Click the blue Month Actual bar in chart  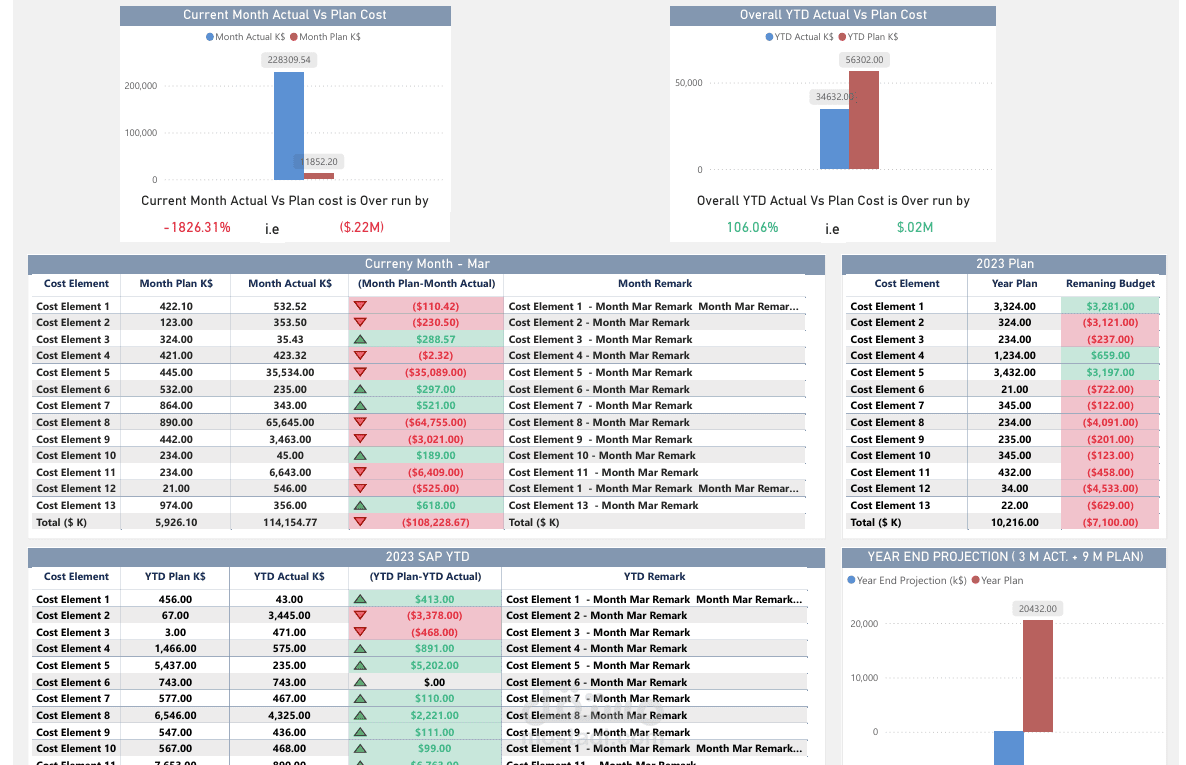pos(289,126)
